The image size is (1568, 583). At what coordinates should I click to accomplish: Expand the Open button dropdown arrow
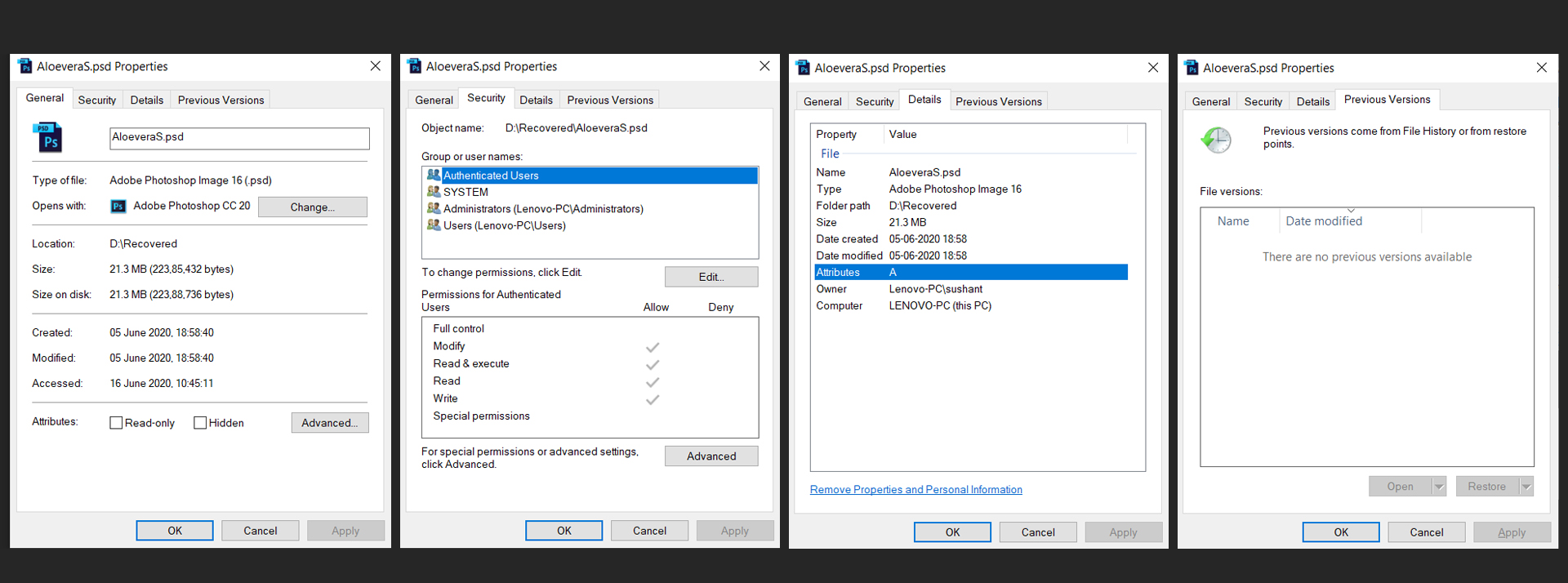coord(1439,487)
